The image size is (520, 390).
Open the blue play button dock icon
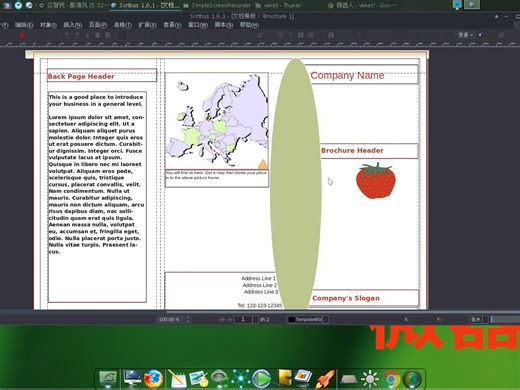[262, 379]
